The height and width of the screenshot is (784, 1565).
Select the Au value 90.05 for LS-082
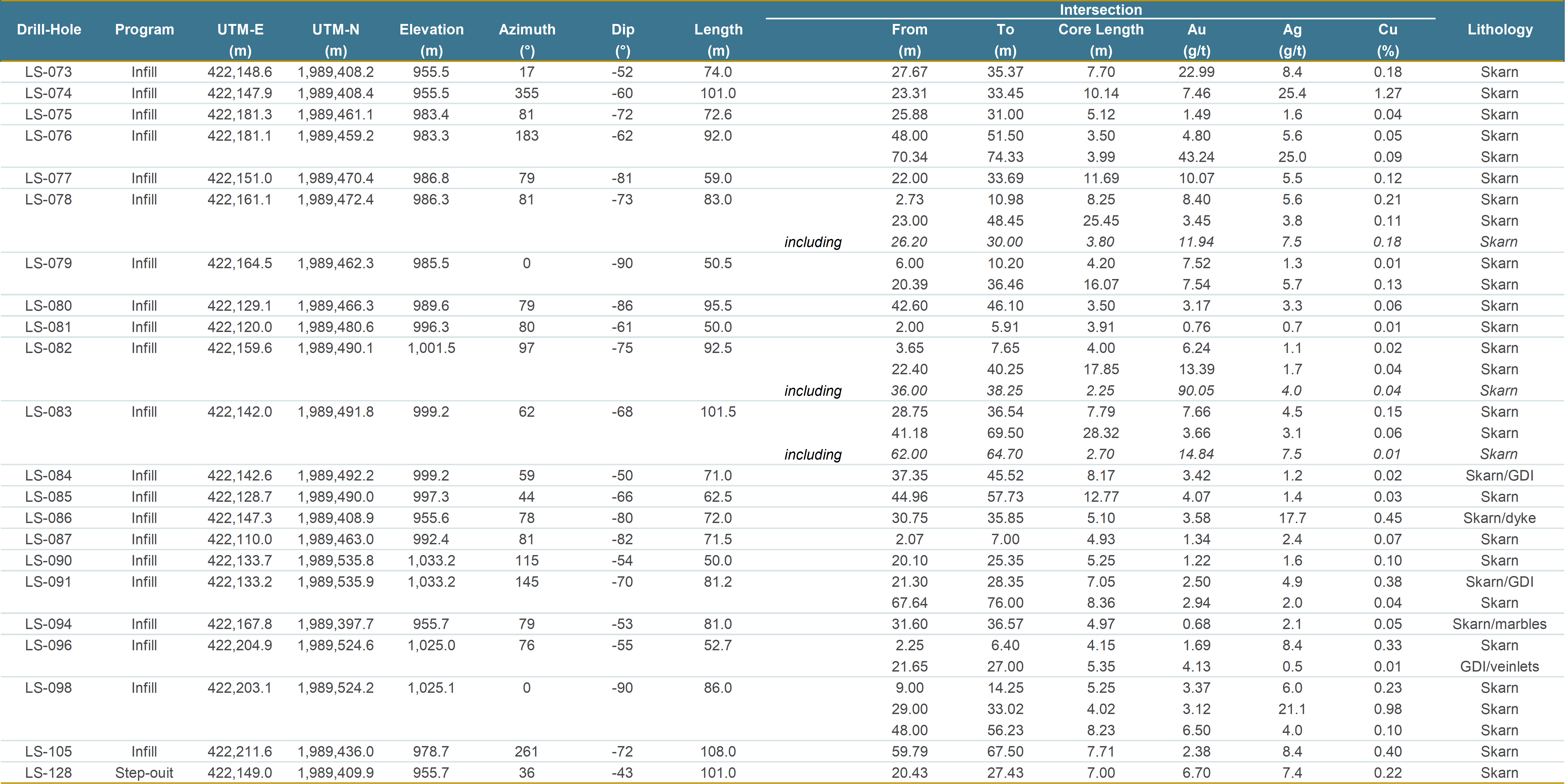click(1196, 390)
